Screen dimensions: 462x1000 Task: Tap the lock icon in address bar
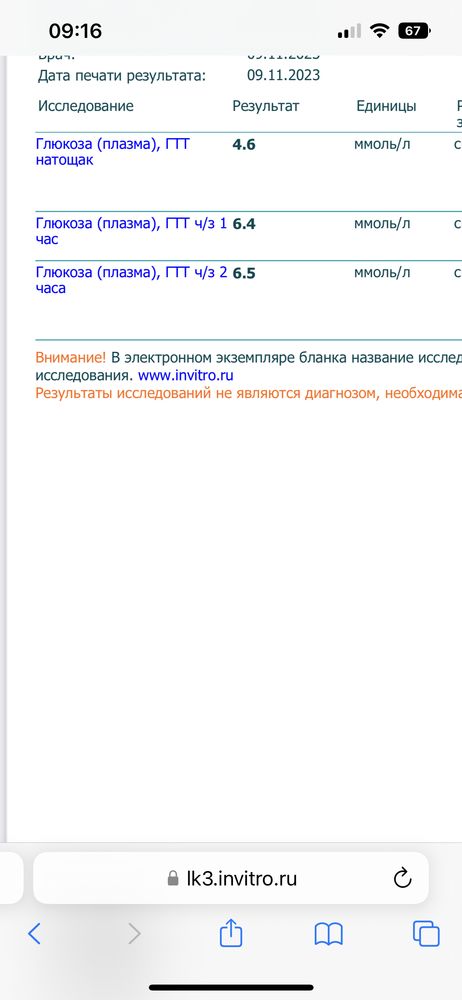(173, 879)
